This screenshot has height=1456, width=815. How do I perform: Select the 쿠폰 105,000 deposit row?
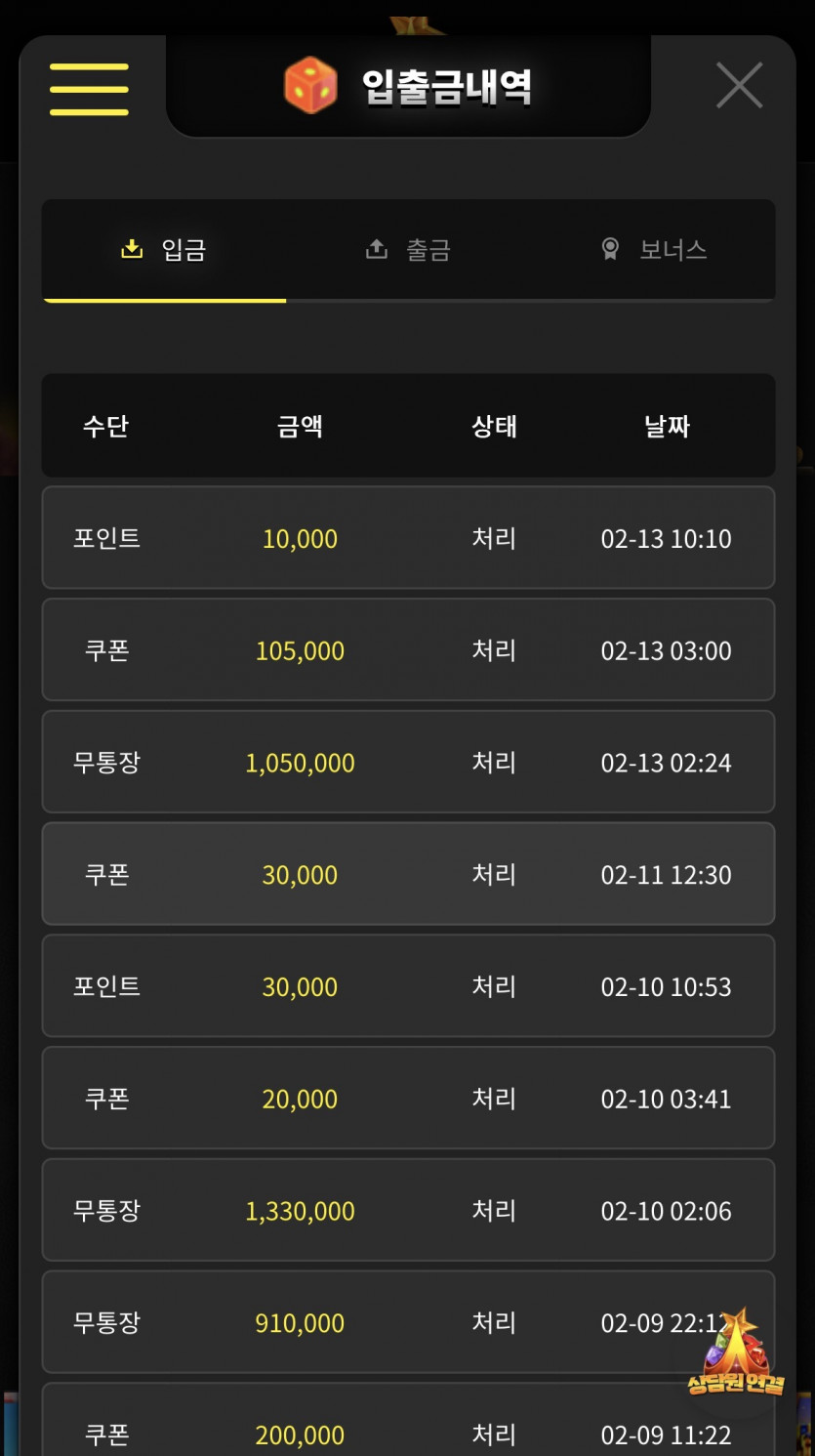point(408,650)
